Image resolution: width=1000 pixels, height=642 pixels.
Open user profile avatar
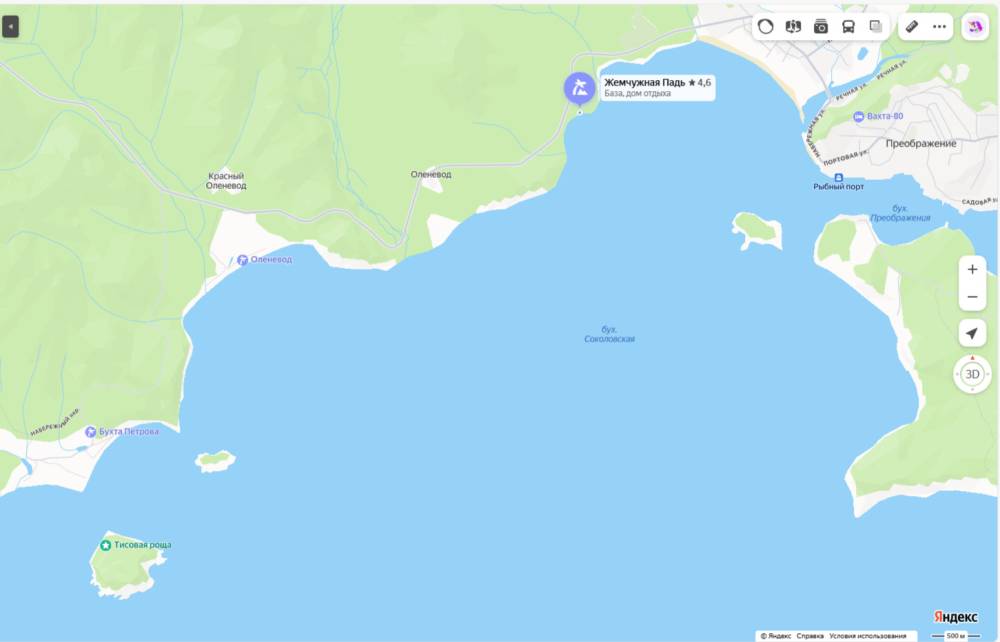(x=975, y=27)
